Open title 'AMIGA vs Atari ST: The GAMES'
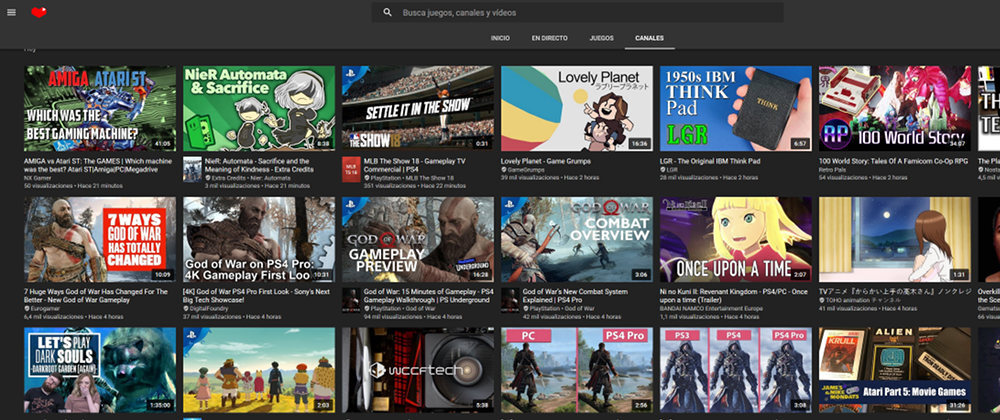The height and width of the screenshot is (420, 1000). [98, 165]
